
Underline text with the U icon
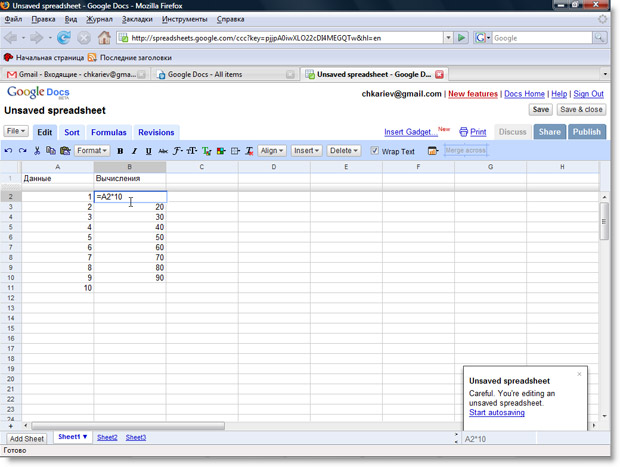(x=149, y=151)
